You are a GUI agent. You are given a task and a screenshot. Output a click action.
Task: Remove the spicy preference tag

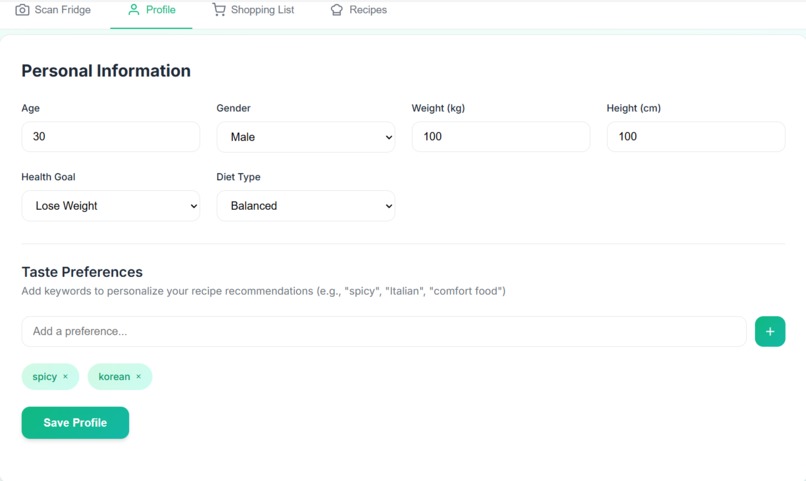65,377
